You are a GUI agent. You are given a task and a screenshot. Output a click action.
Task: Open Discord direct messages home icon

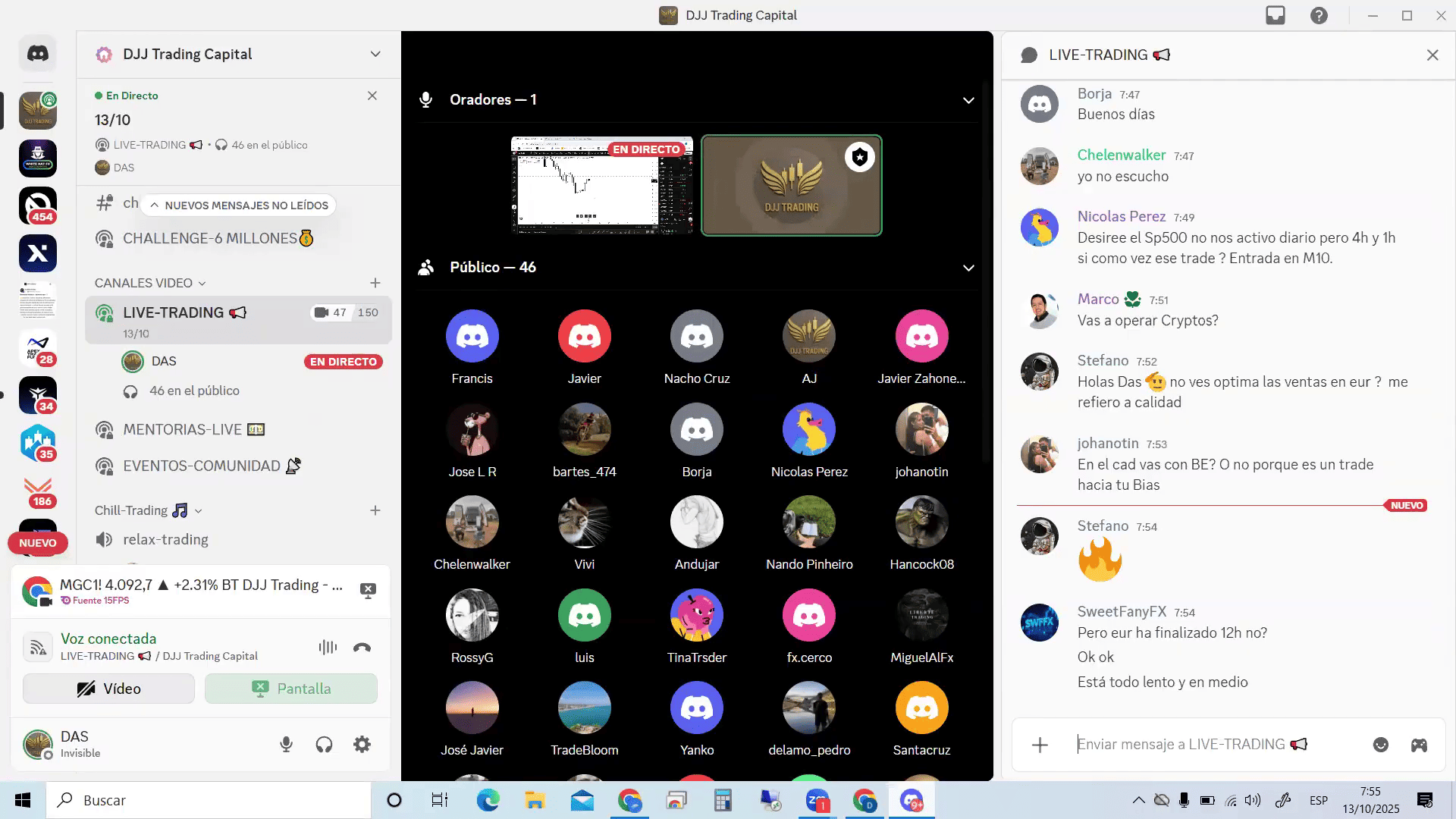tap(38, 54)
